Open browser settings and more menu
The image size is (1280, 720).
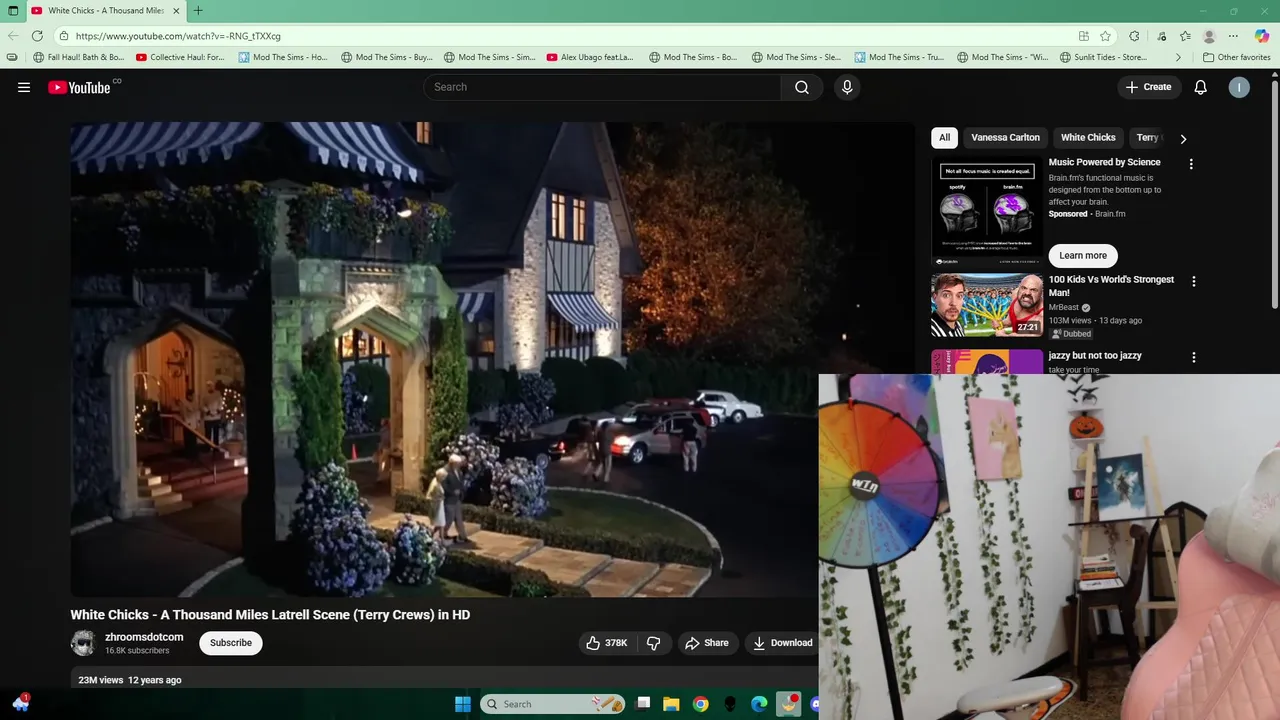point(1234,36)
